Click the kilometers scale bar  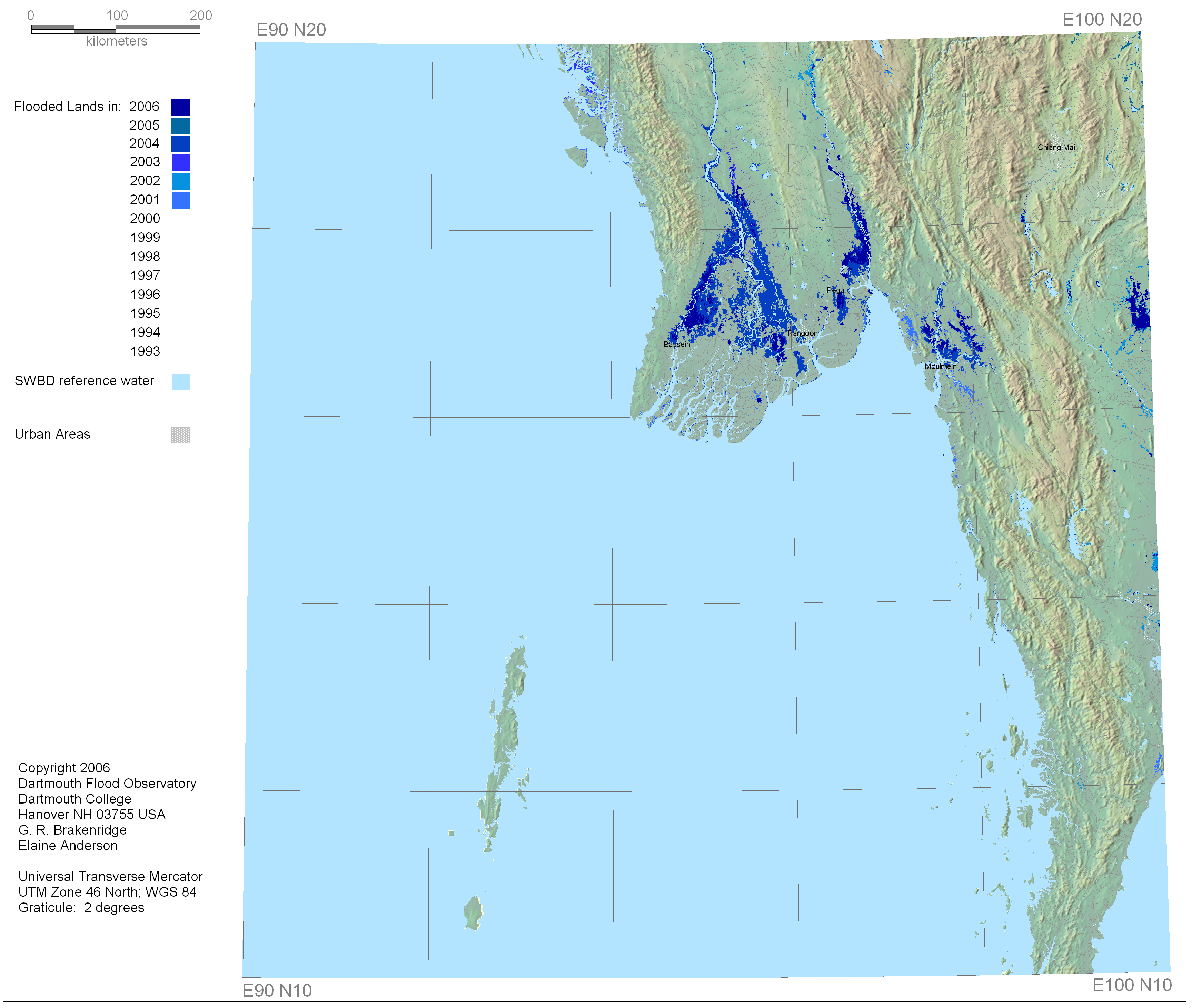(116, 29)
